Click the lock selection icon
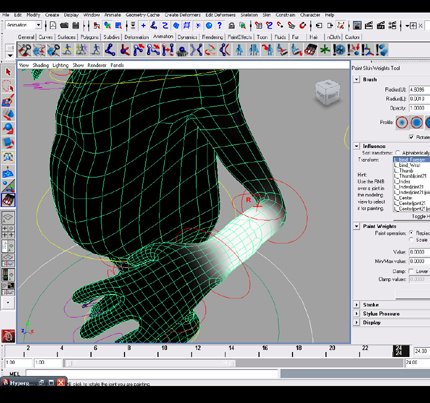The width and height of the screenshot is (430, 403). coord(231,25)
